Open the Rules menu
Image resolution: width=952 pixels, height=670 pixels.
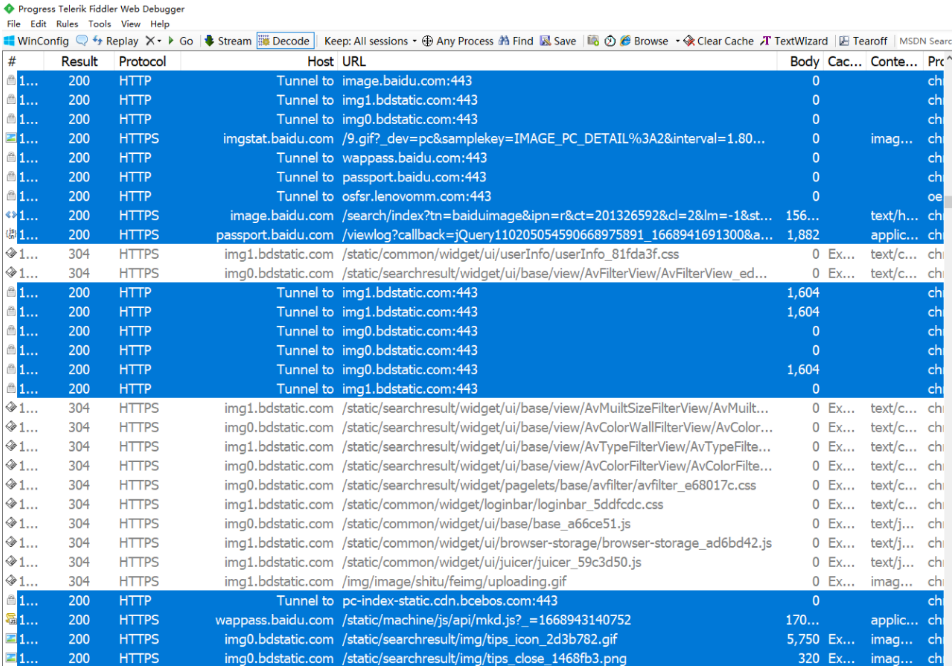pos(67,24)
